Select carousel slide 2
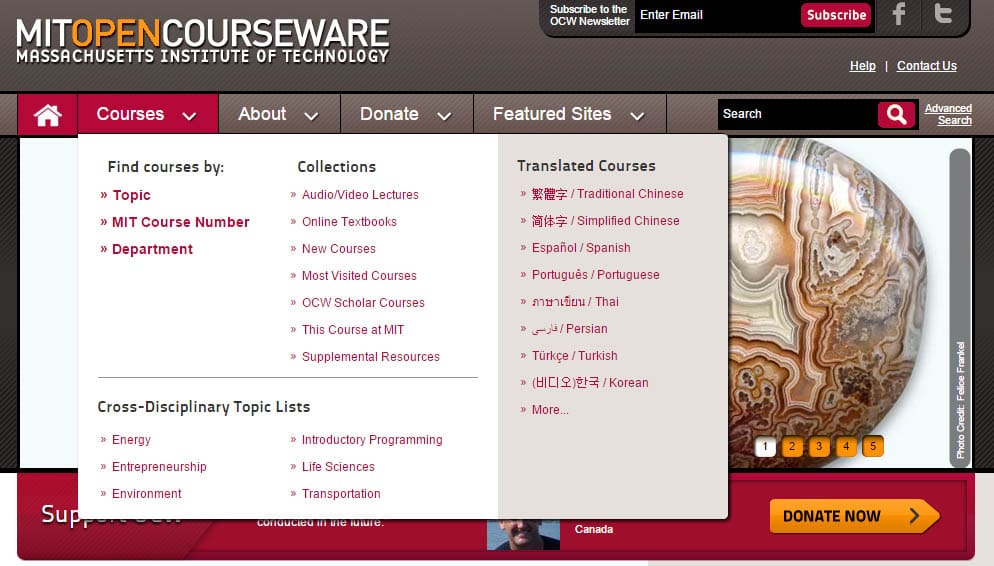994x566 pixels. [x=792, y=446]
